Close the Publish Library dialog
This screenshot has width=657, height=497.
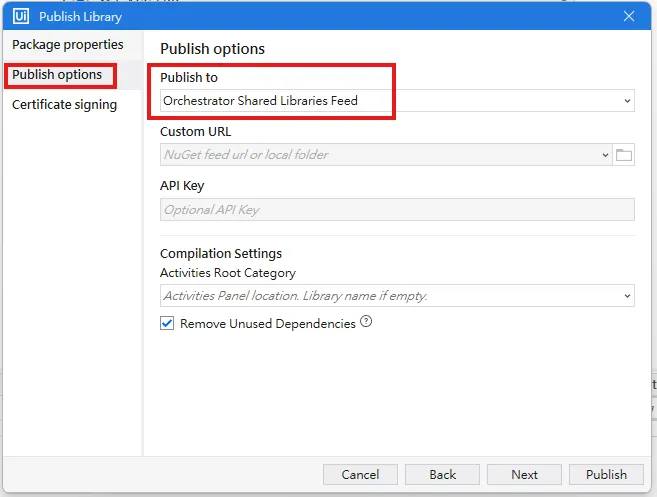point(628,16)
